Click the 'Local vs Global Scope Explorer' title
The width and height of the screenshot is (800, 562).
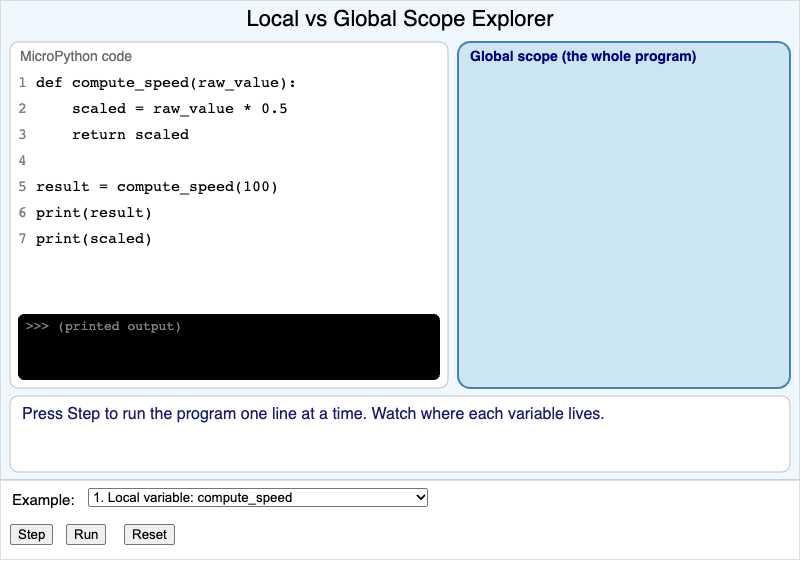tap(400, 19)
